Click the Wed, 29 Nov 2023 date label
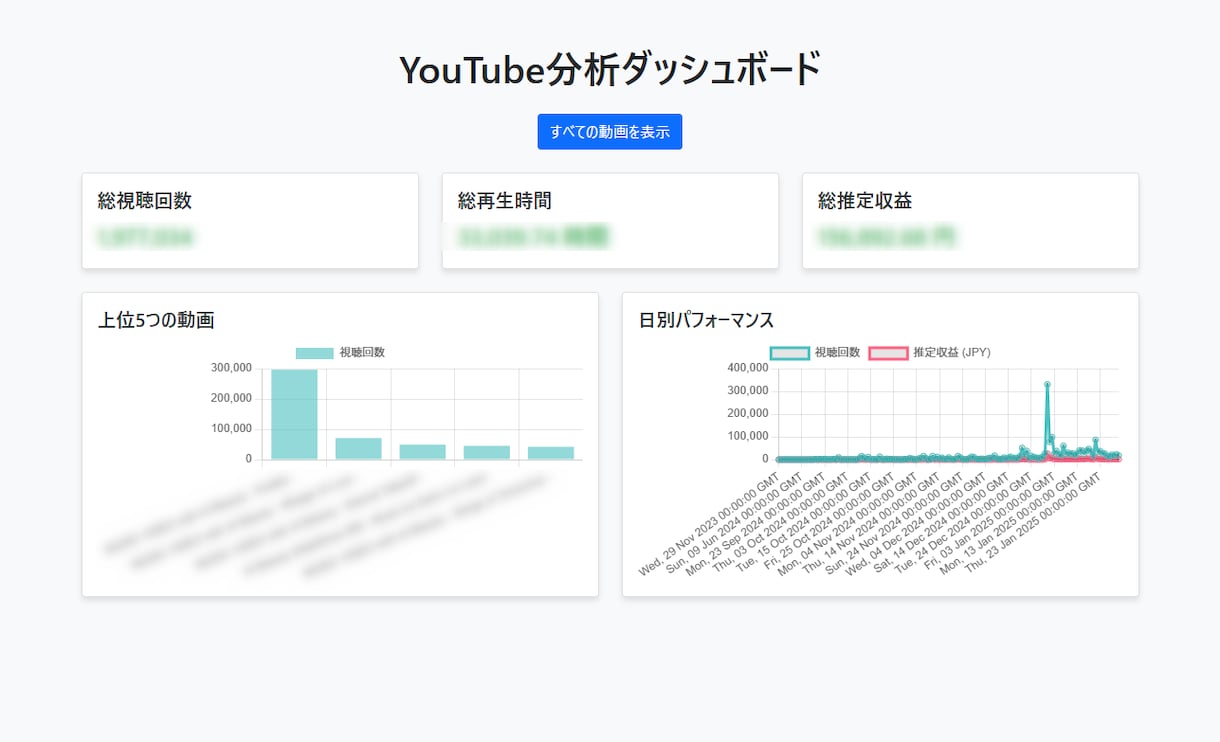The image size is (1220, 742). coord(709,525)
